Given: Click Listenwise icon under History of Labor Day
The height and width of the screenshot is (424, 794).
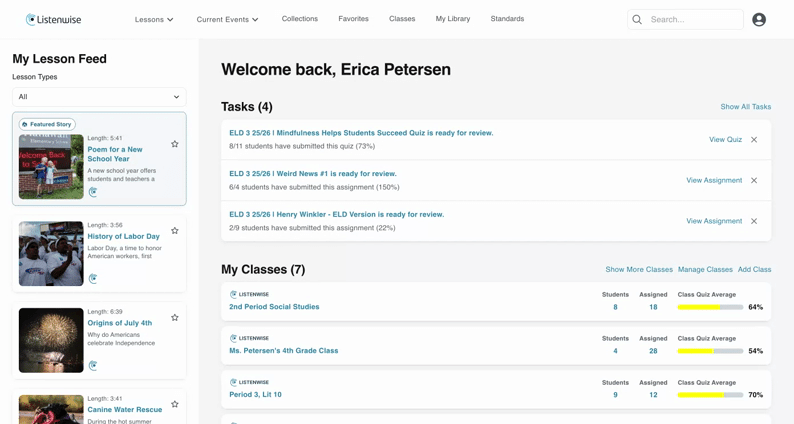Looking at the screenshot, I should [93, 279].
